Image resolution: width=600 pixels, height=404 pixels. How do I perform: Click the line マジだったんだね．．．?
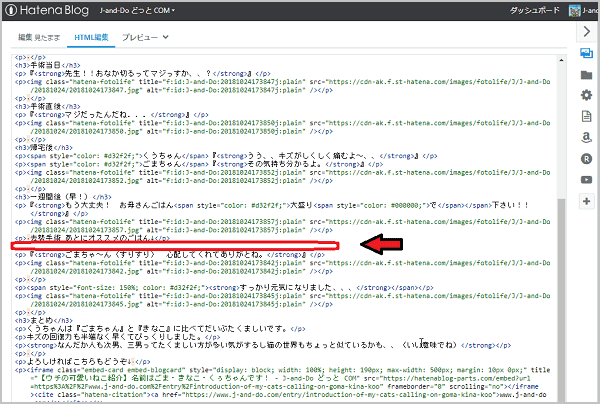click(111, 115)
